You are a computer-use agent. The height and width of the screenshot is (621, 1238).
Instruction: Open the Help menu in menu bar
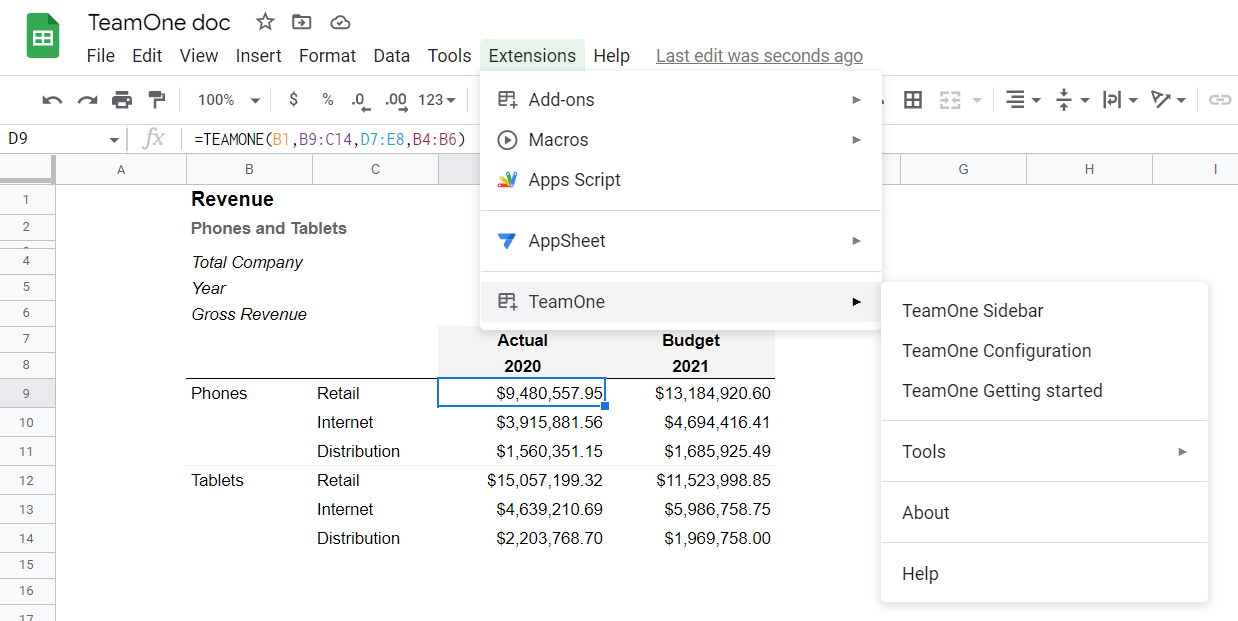612,56
